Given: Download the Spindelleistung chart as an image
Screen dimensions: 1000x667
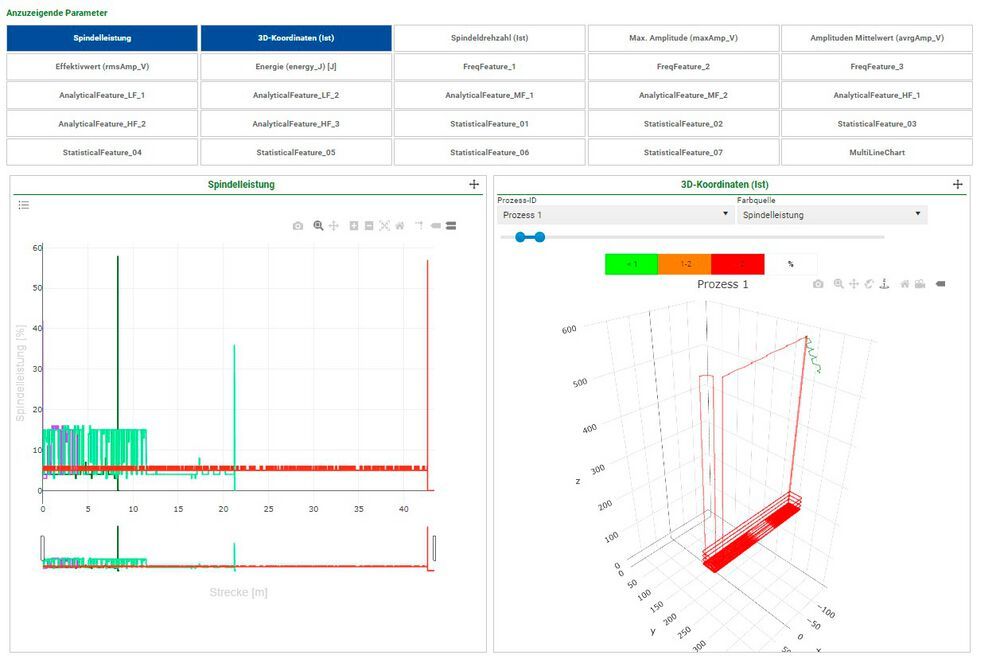Looking at the screenshot, I should [297, 226].
